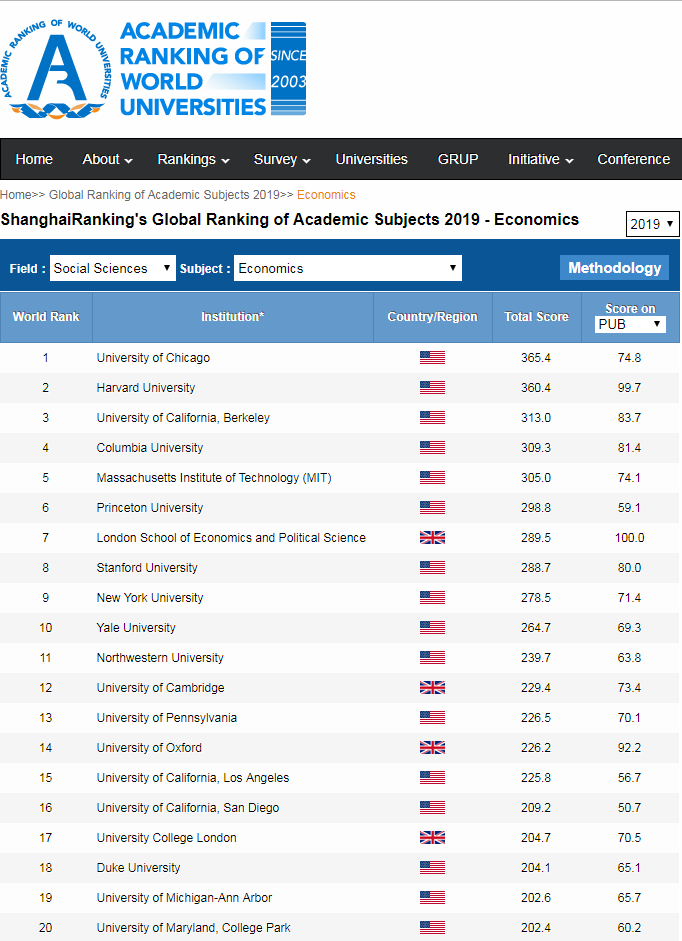
Task: Go to the Home nav item
Action: pyautogui.click(x=34, y=160)
